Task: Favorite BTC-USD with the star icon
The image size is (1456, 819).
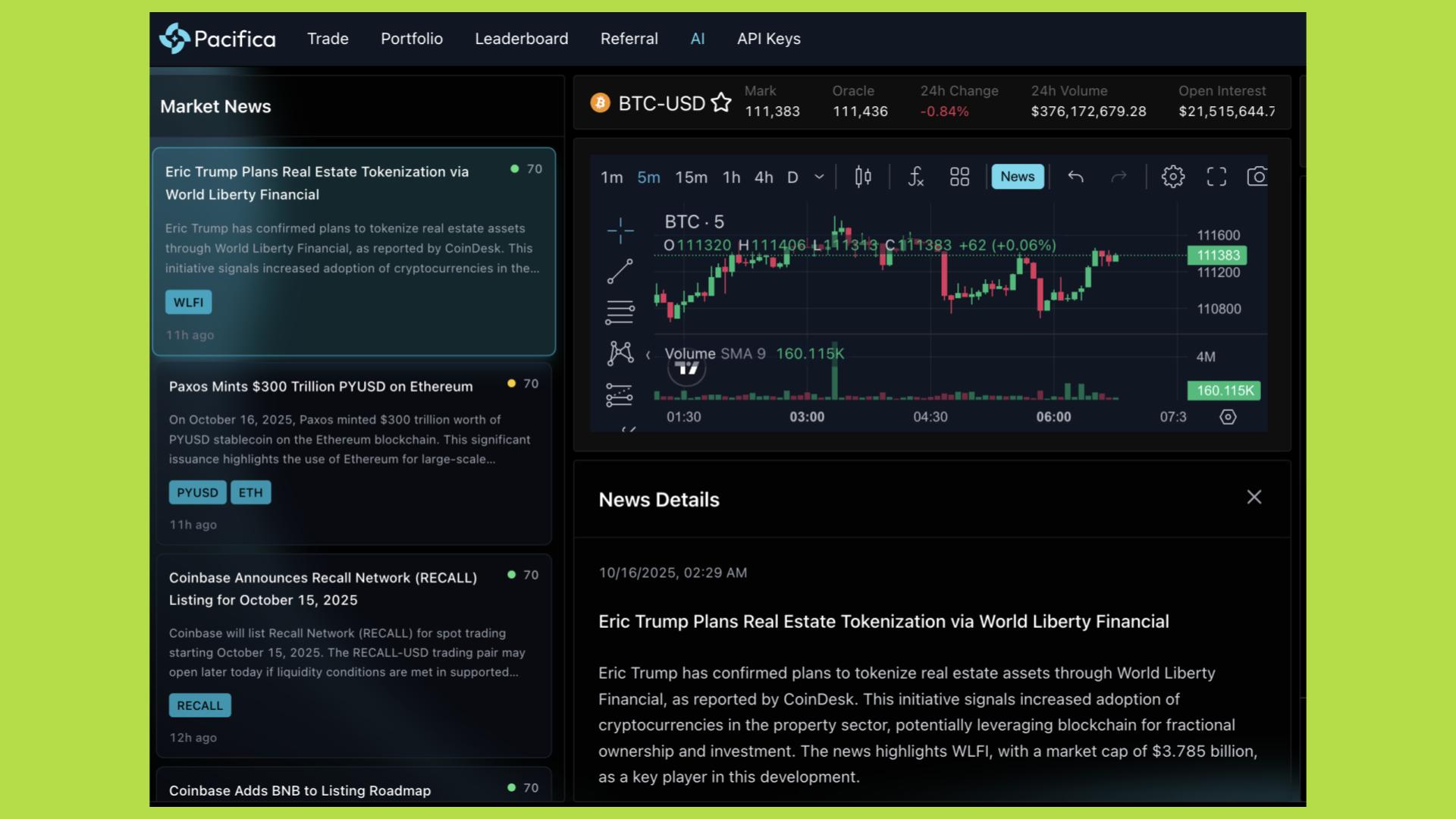Action: (721, 102)
